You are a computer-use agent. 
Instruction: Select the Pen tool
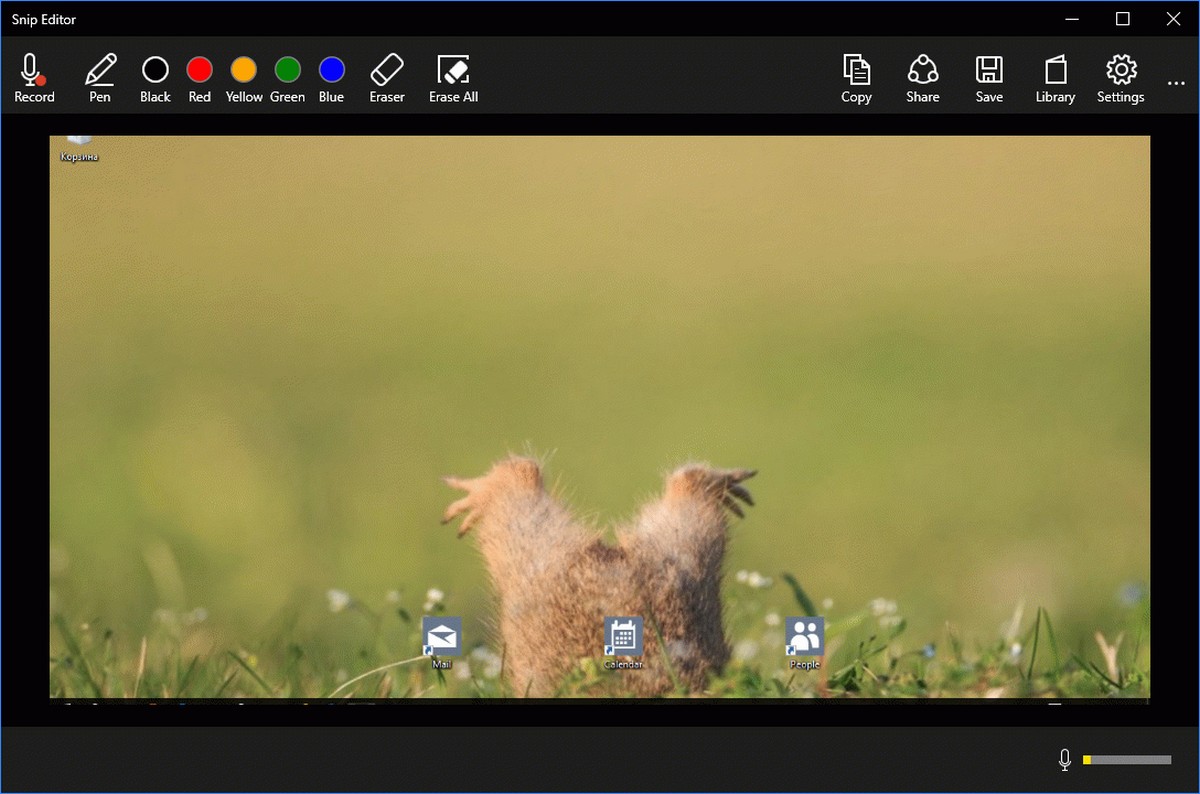(100, 78)
